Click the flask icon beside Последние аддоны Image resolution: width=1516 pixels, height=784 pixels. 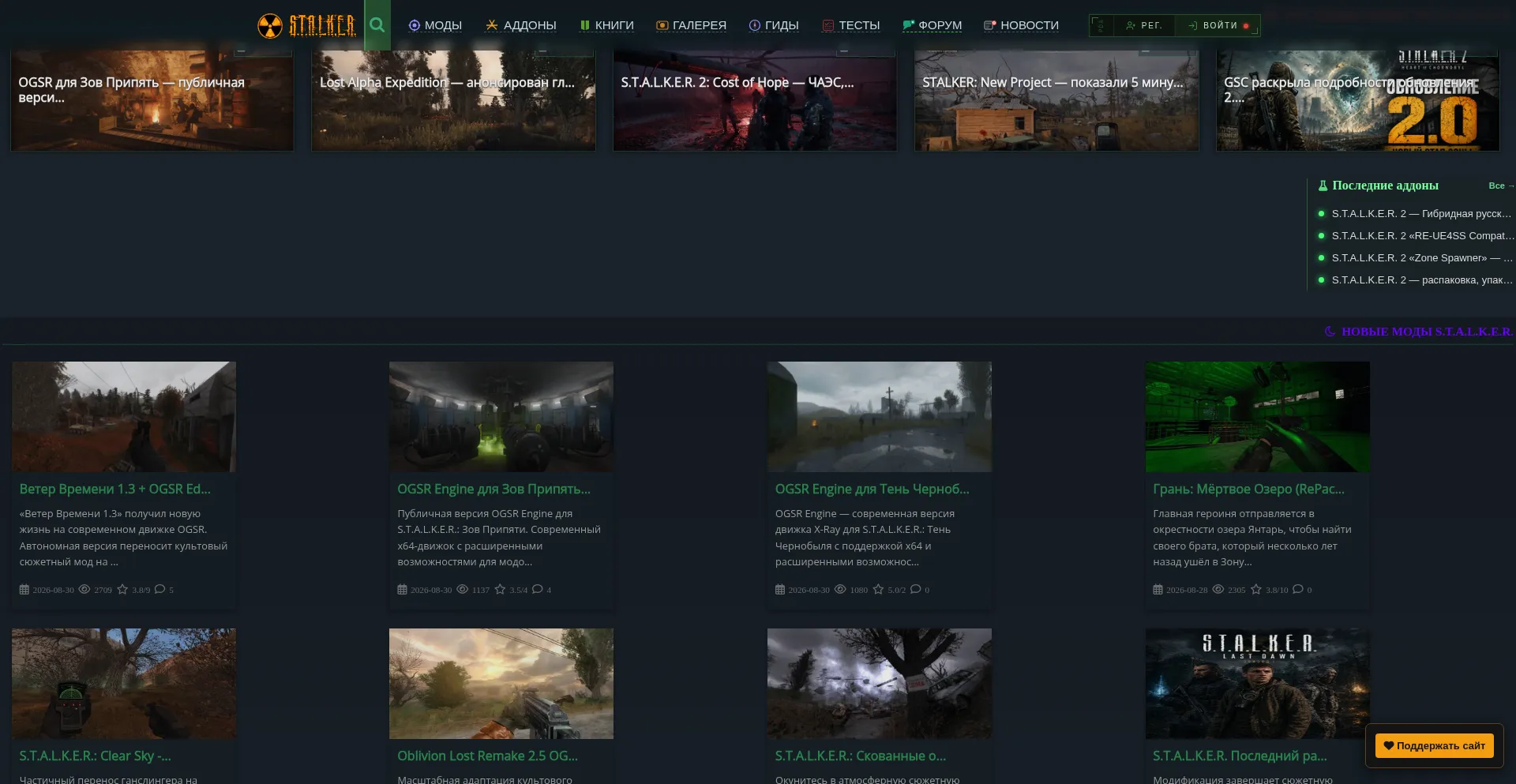click(x=1323, y=186)
